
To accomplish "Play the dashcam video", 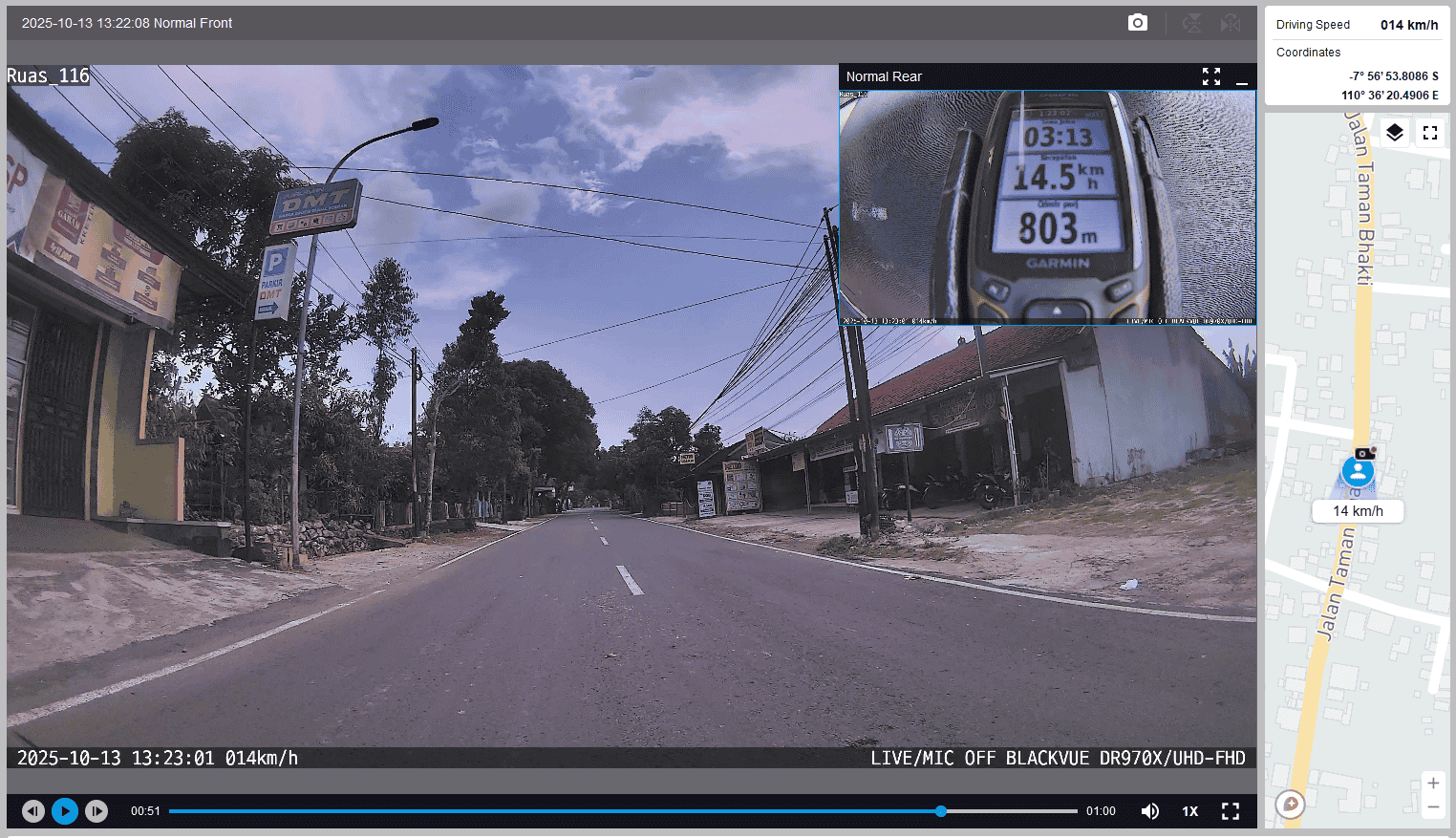I will click(x=65, y=811).
